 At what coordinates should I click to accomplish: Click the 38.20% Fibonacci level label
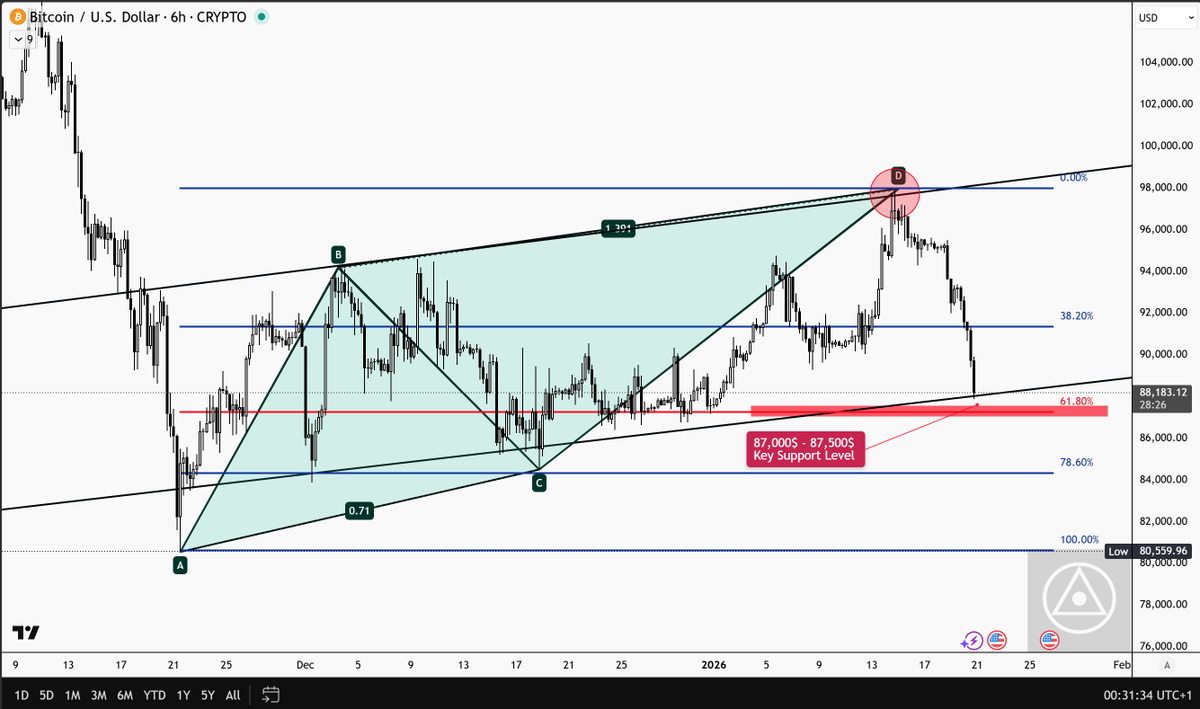point(1077,316)
